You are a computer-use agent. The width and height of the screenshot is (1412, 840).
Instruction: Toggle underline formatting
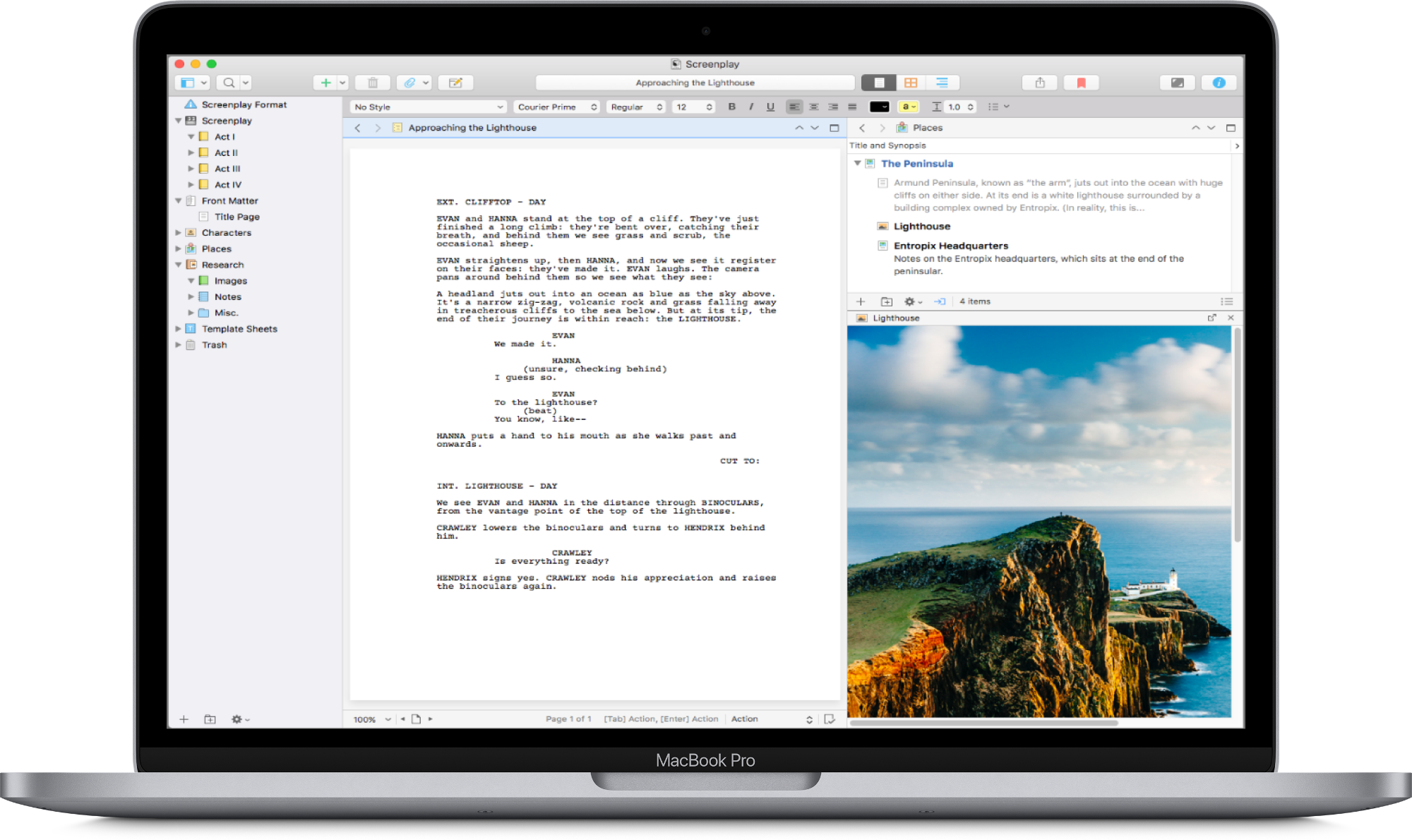[770, 107]
